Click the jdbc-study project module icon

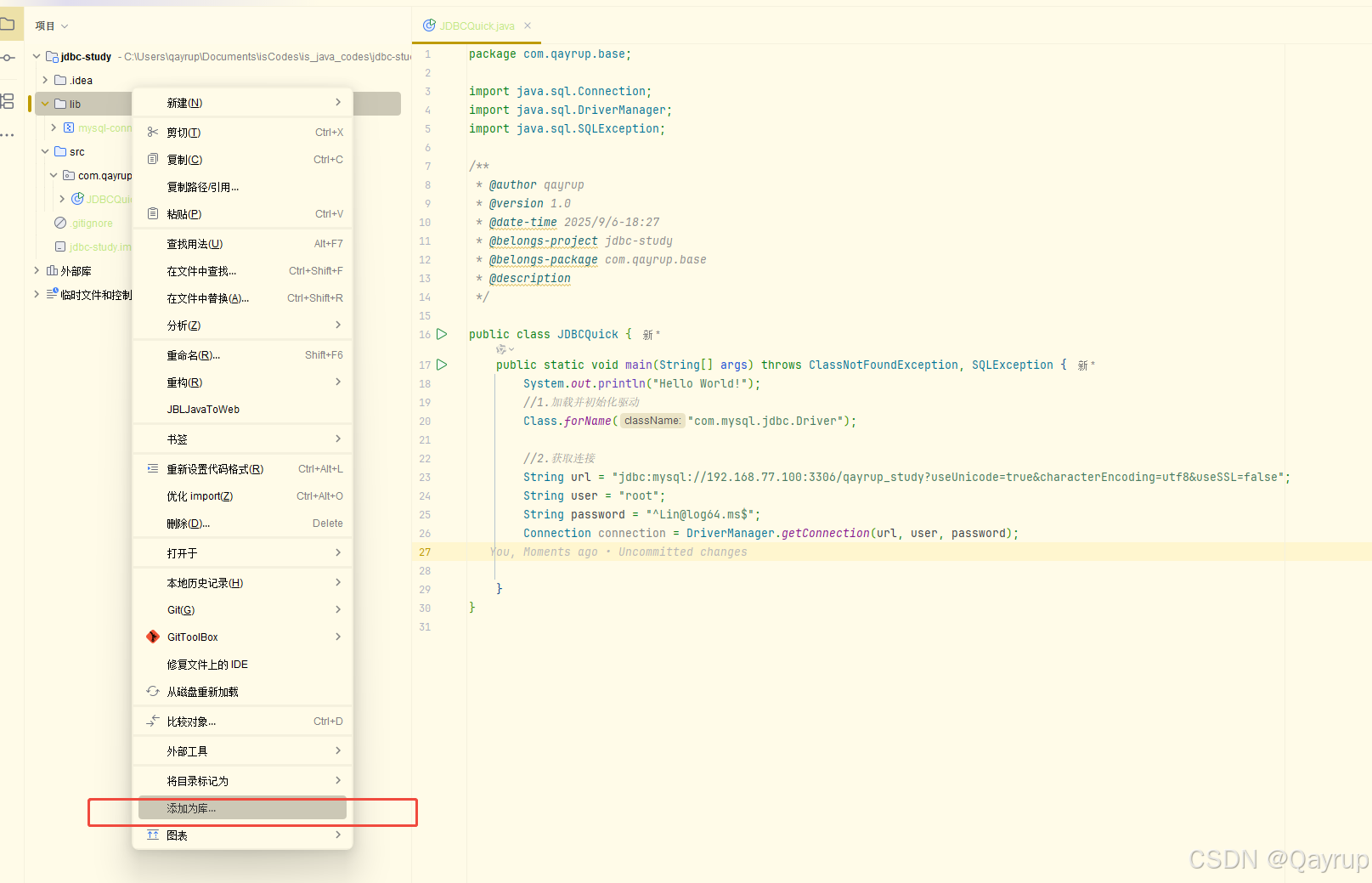52,56
